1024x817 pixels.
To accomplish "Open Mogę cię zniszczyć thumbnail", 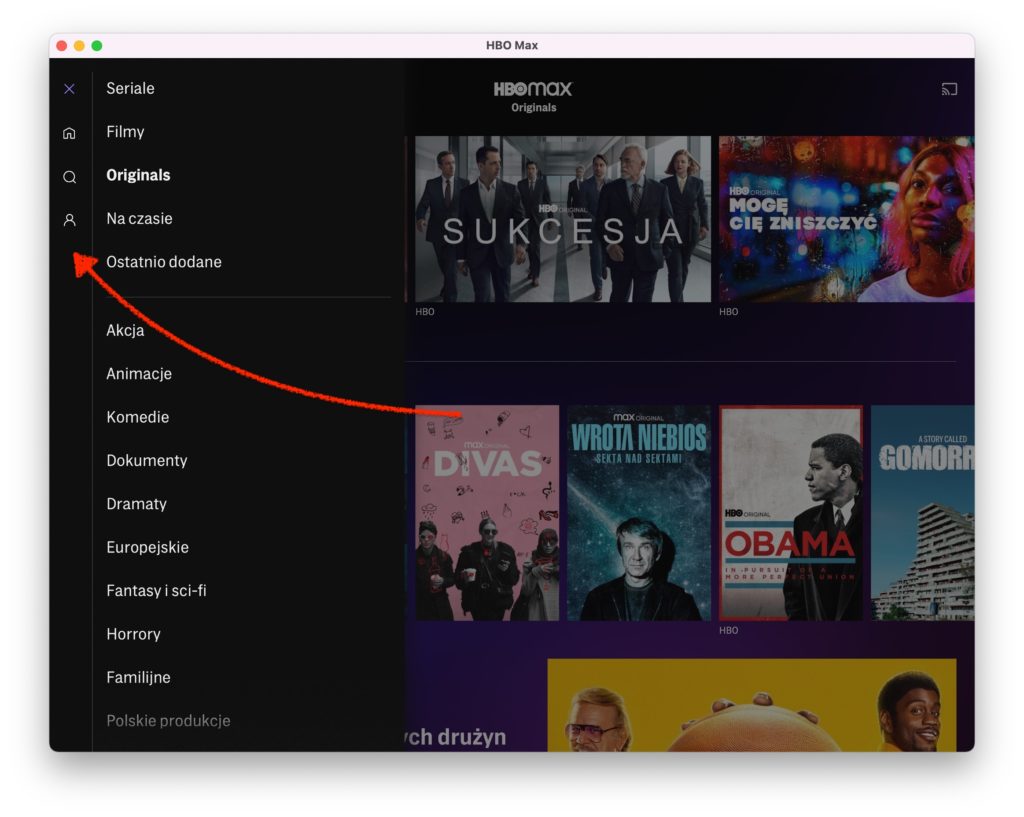I will click(x=846, y=219).
